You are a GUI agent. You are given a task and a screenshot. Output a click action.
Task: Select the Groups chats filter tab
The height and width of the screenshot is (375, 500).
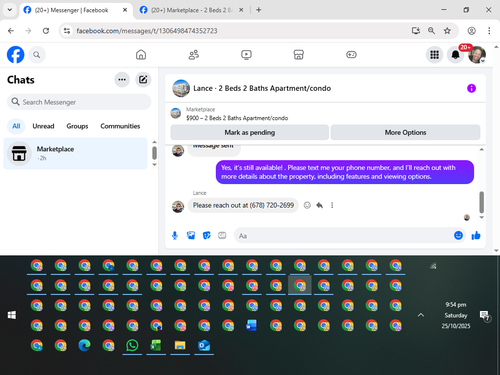click(77, 126)
